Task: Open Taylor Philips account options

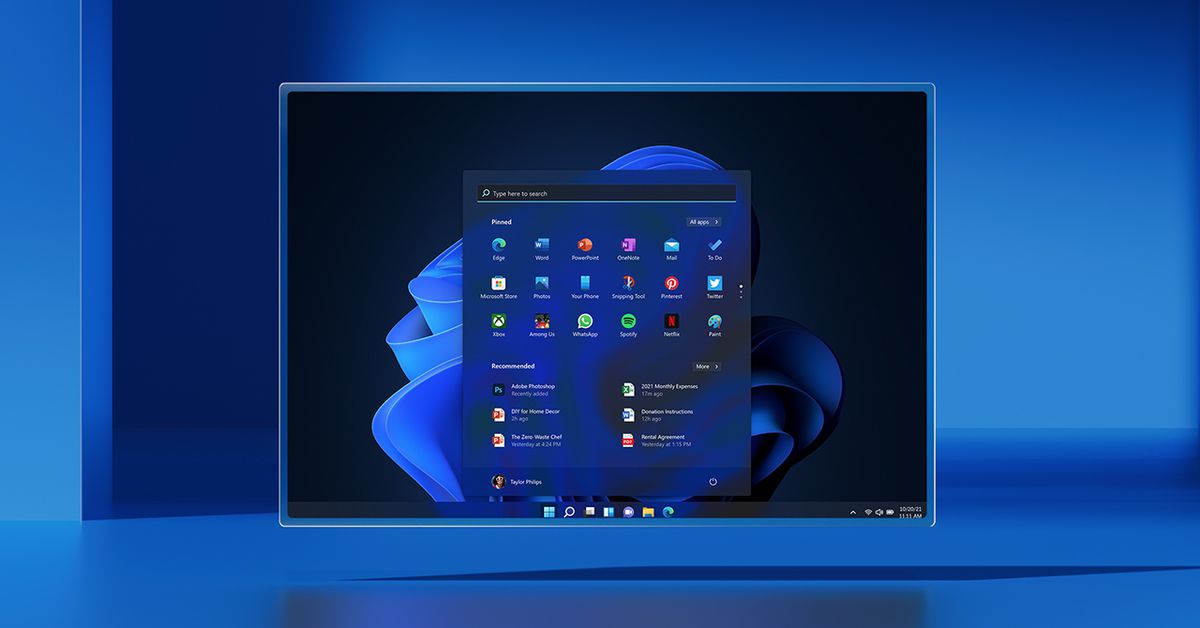Action: pos(513,481)
